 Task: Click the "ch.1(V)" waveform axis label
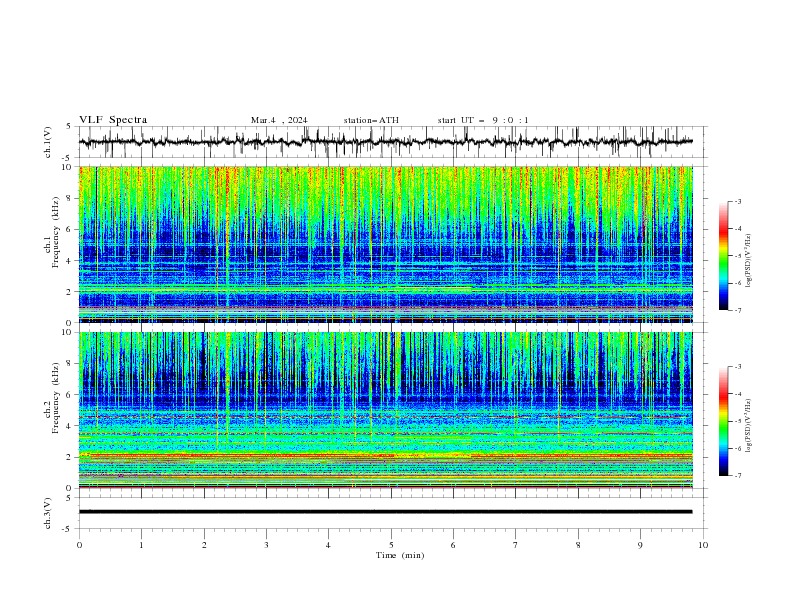[x=48, y=142]
